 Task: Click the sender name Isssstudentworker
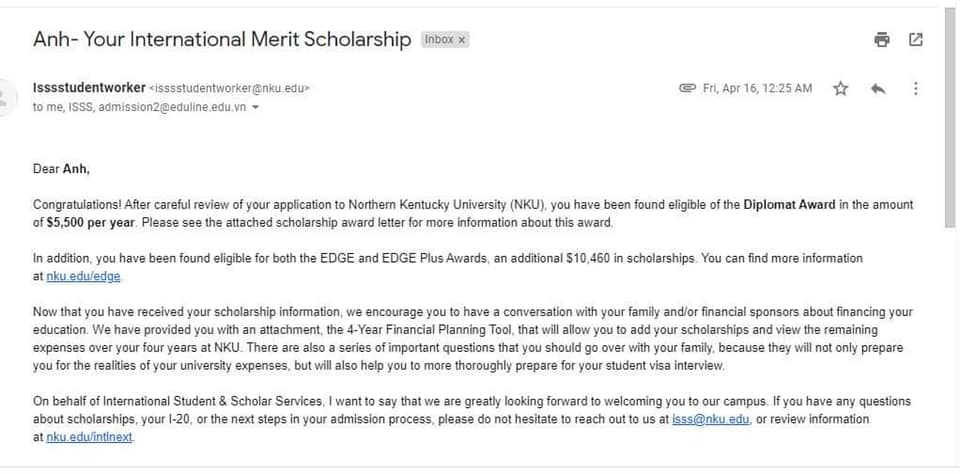click(x=89, y=88)
